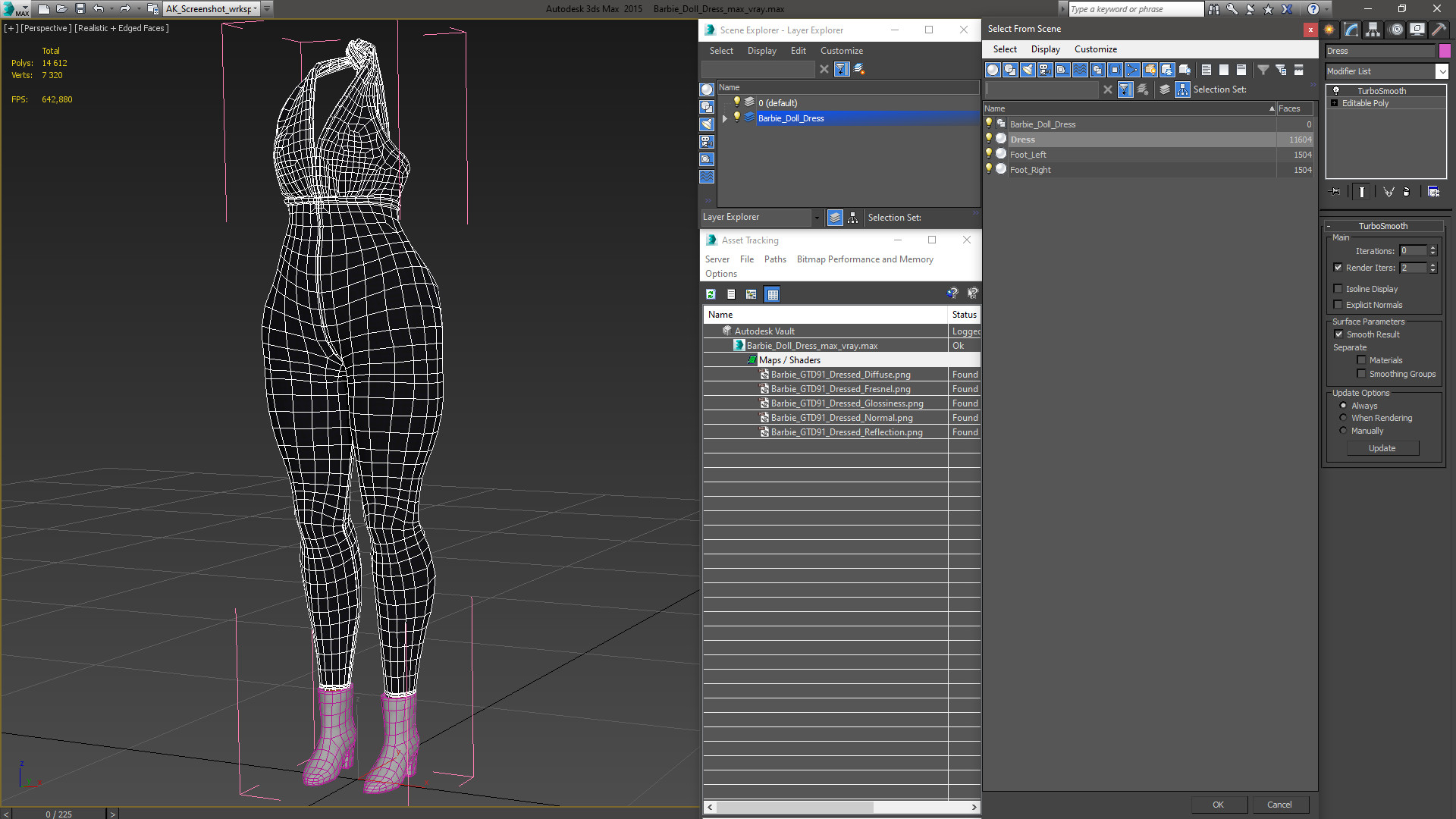The width and height of the screenshot is (1456, 819).
Task: Click the TurboSmooth Update button
Action: 1382,448
